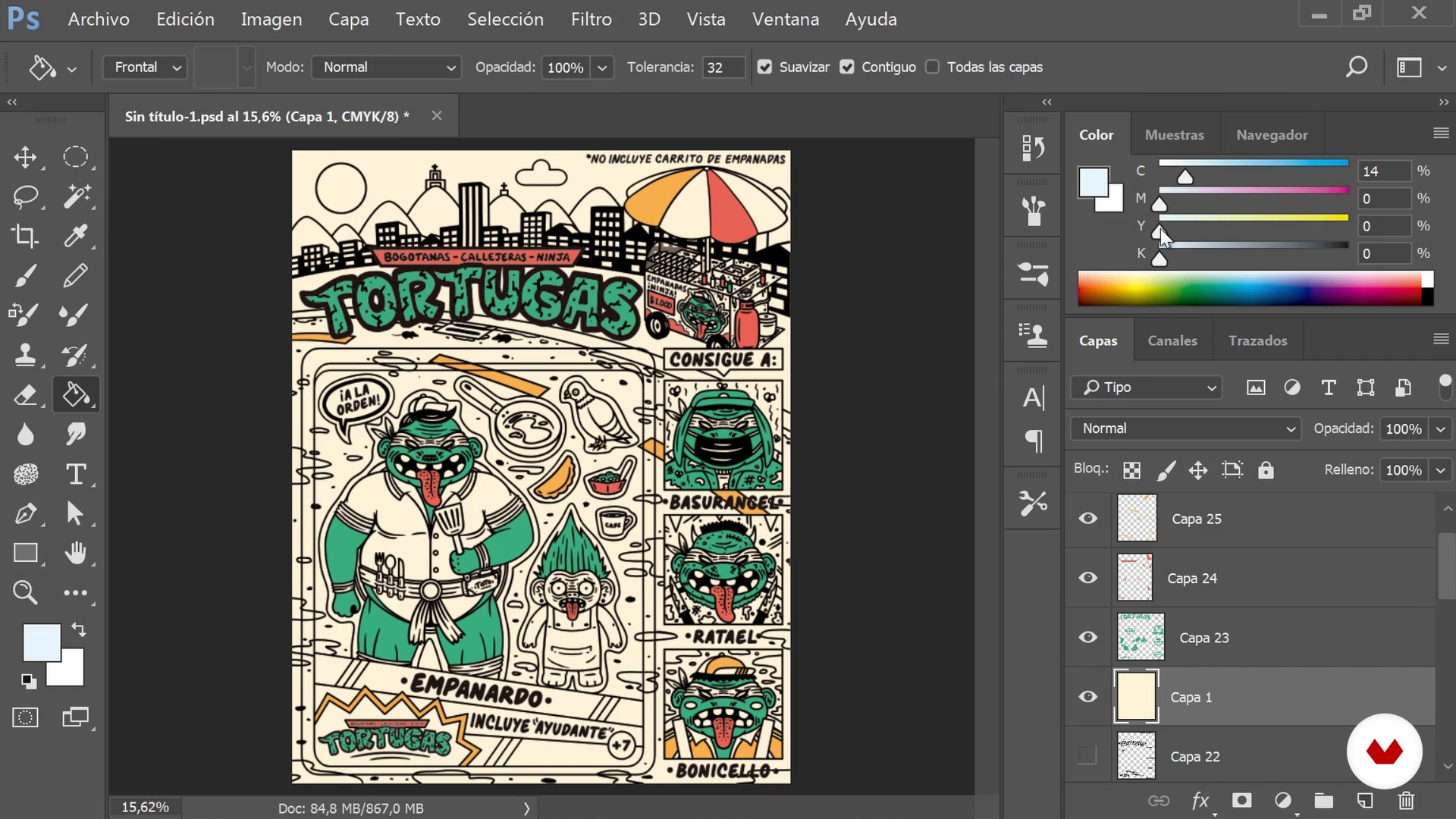Screen dimensions: 1456x819
Task: Hide Capa 1 layer visibility
Action: (1088, 697)
